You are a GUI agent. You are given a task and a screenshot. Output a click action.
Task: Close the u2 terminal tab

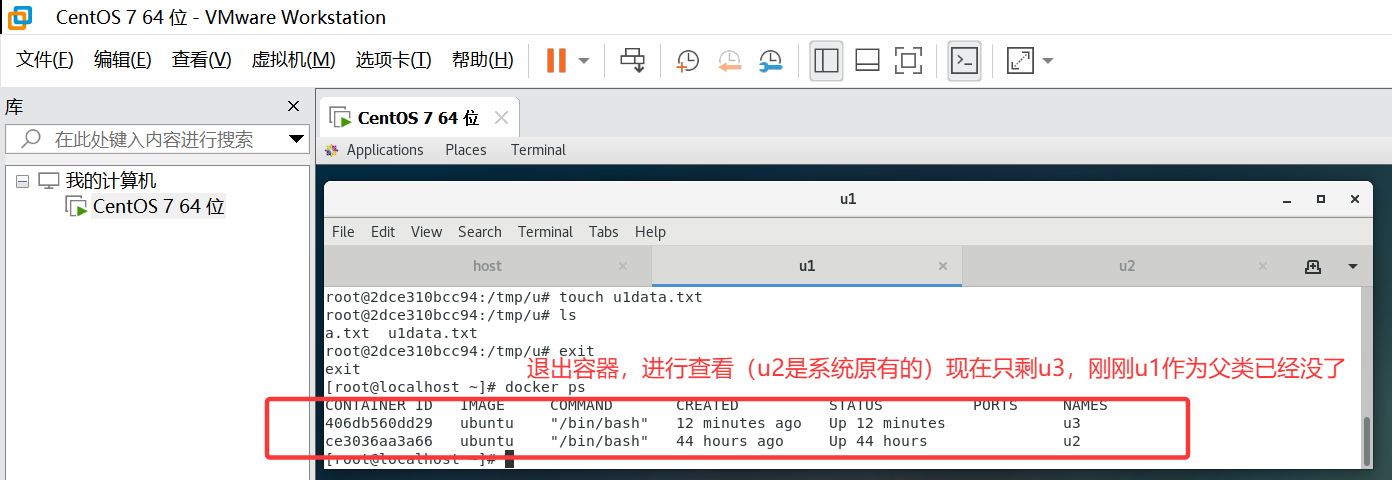click(x=1264, y=267)
